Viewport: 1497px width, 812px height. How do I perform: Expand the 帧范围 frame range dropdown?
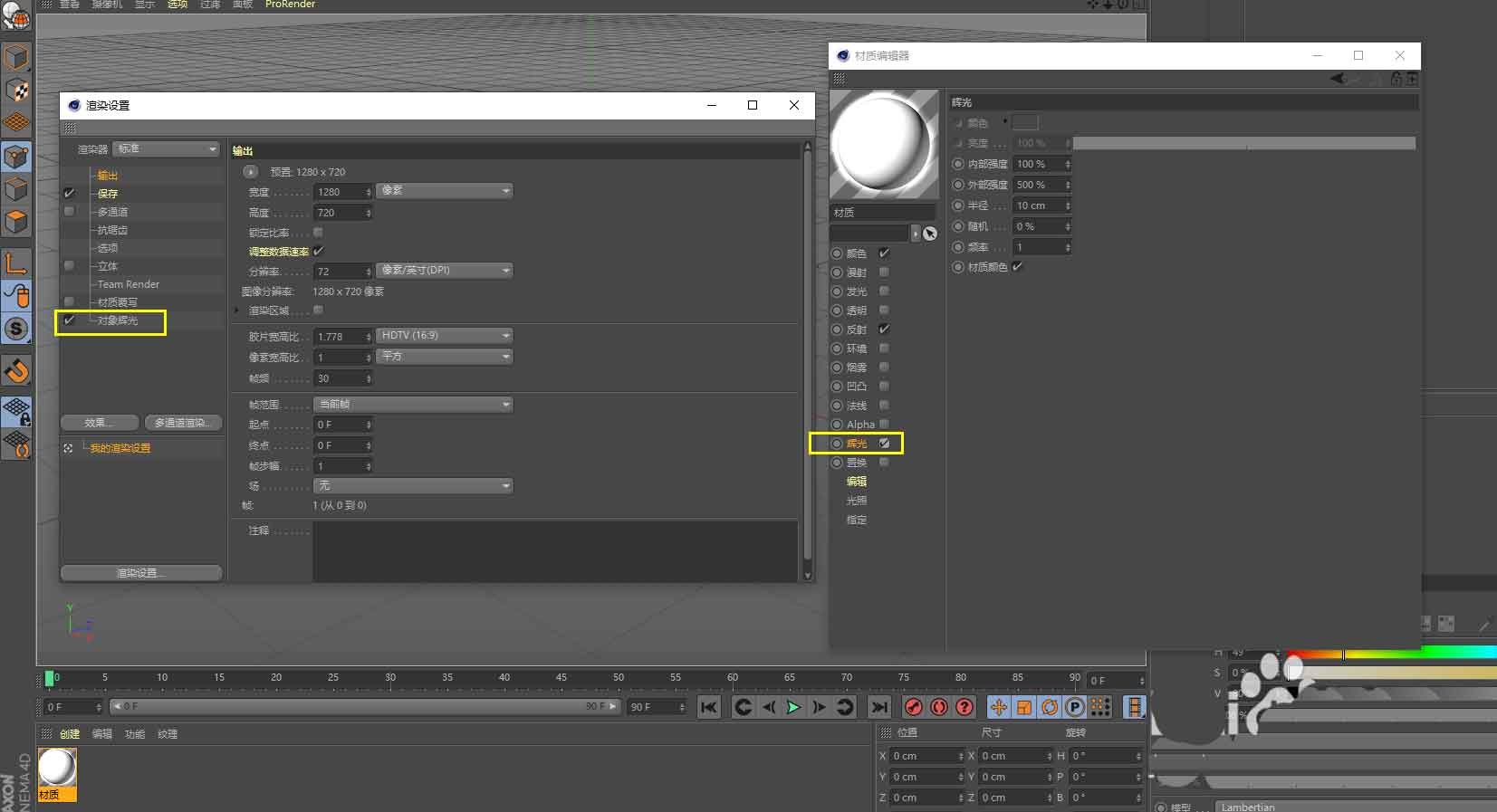[x=413, y=405]
